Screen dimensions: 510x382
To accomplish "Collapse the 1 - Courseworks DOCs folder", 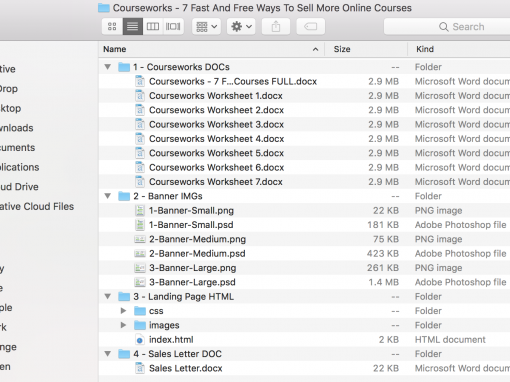I will (108, 67).
